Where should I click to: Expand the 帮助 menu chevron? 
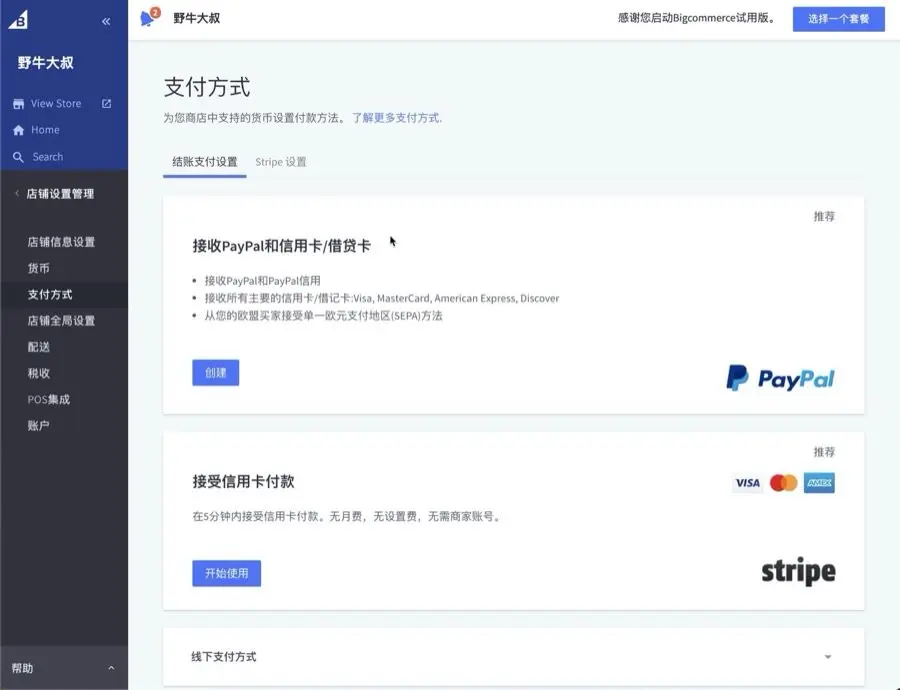[111, 668]
